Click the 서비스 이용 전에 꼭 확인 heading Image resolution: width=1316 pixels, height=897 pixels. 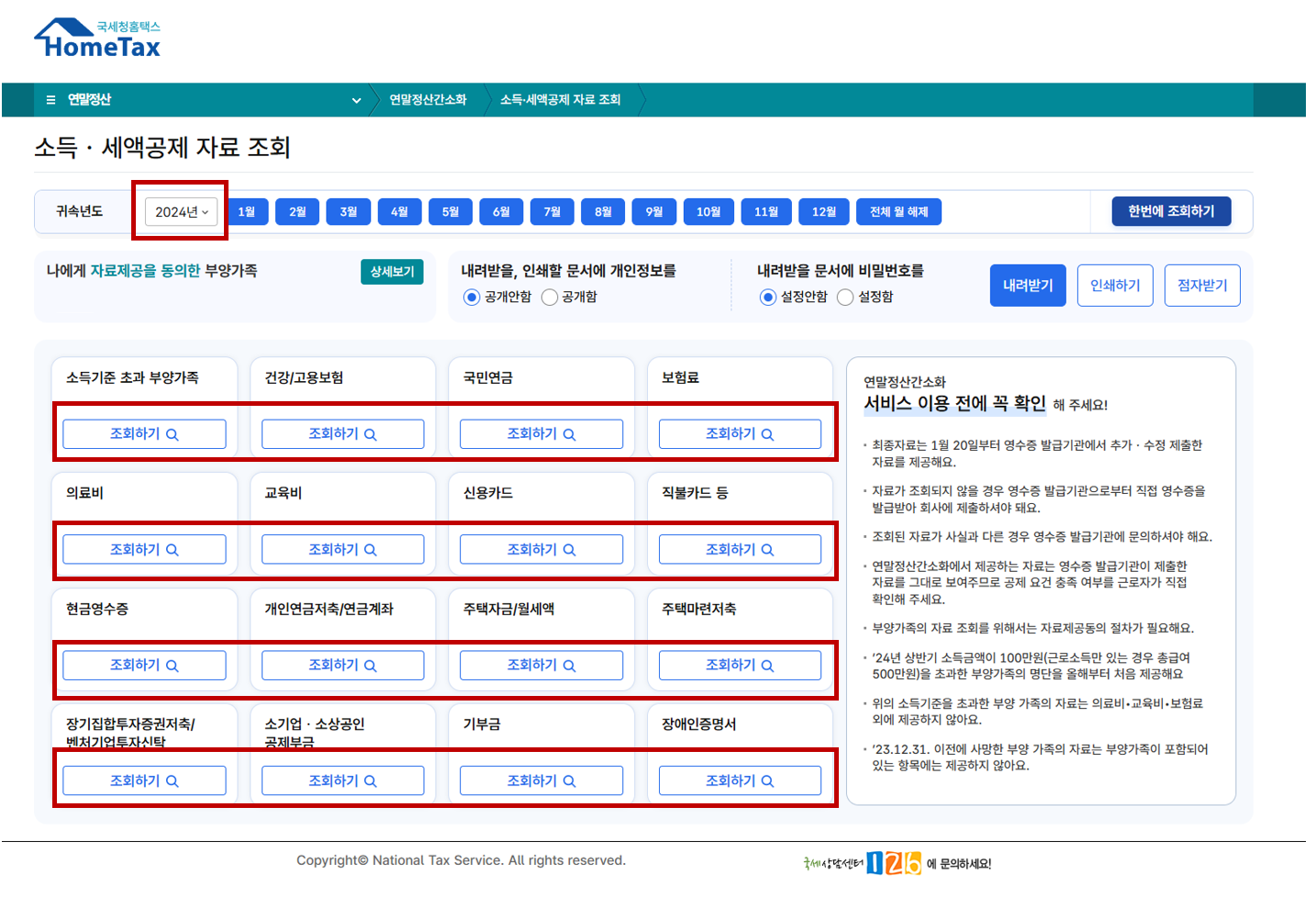pos(954,403)
